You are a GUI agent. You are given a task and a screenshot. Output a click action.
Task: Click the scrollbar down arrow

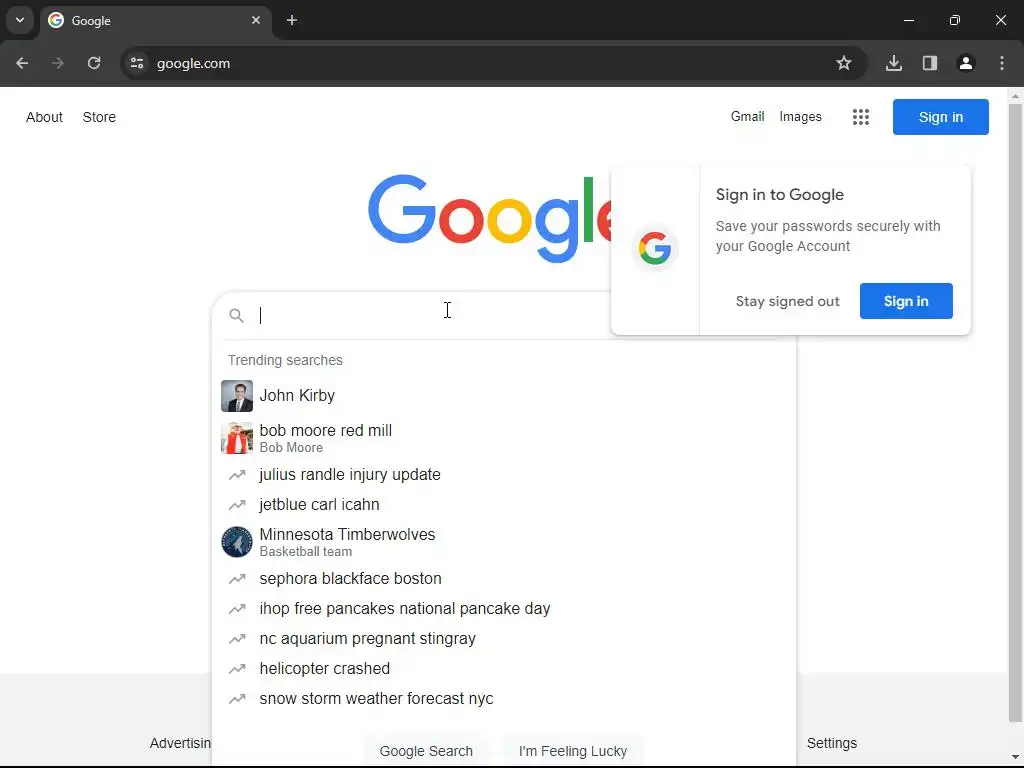pos(1015,757)
